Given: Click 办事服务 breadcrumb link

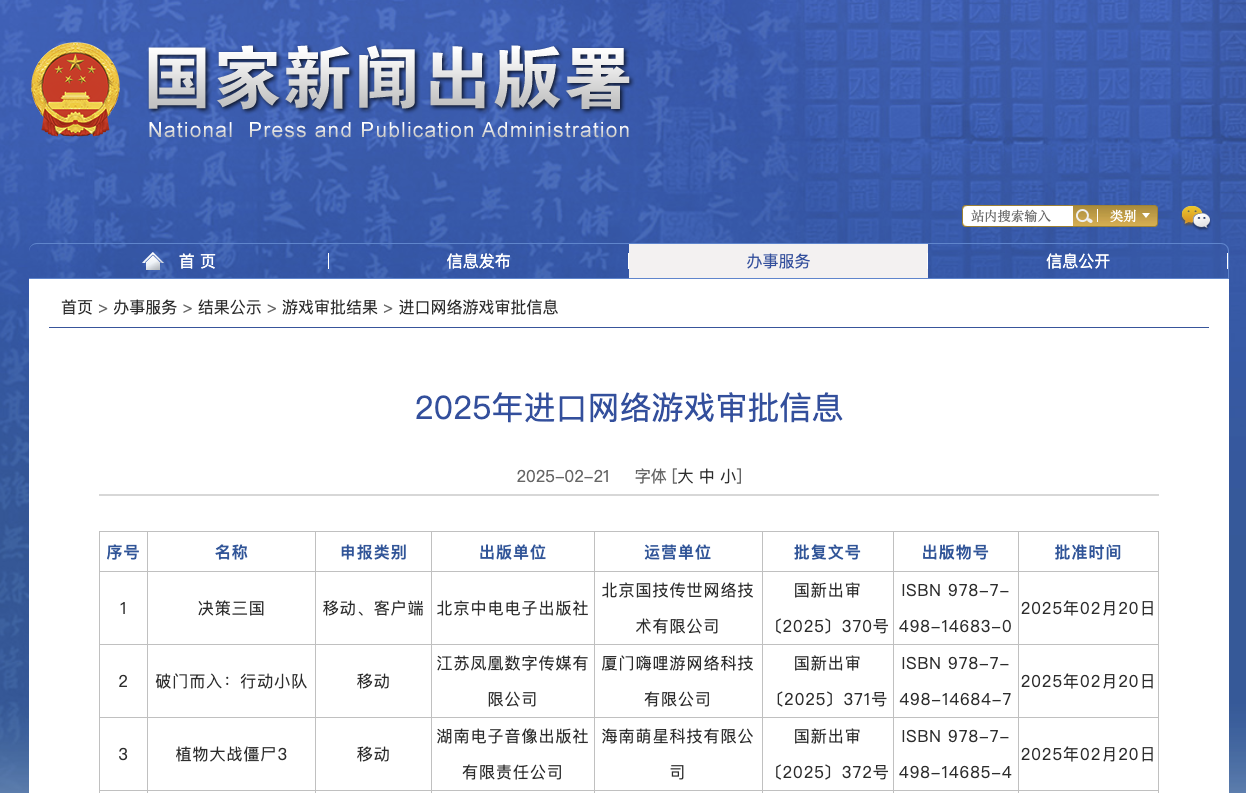Looking at the screenshot, I should tap(145, 307).
